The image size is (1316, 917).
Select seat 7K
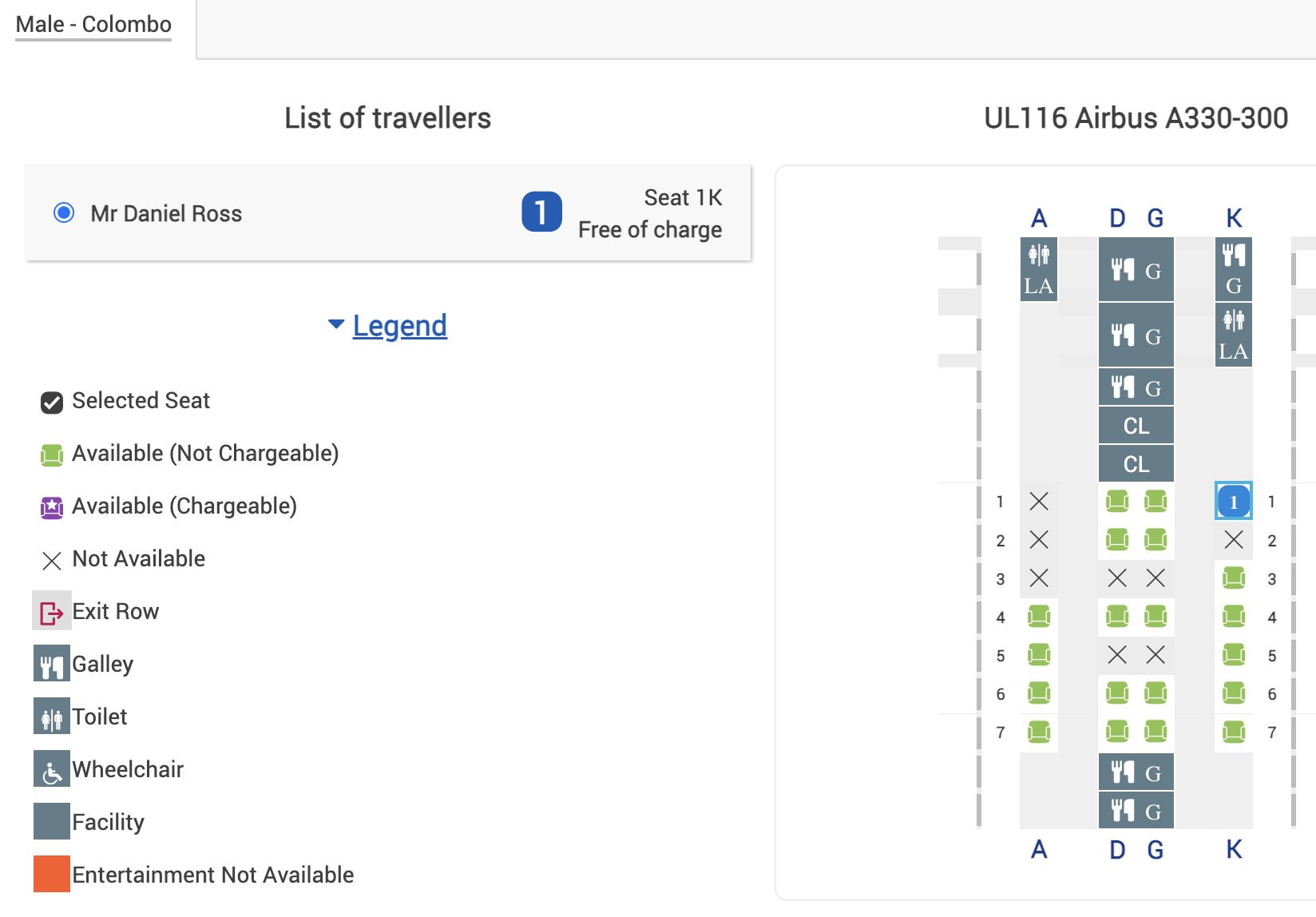(x=1234, y=732)
